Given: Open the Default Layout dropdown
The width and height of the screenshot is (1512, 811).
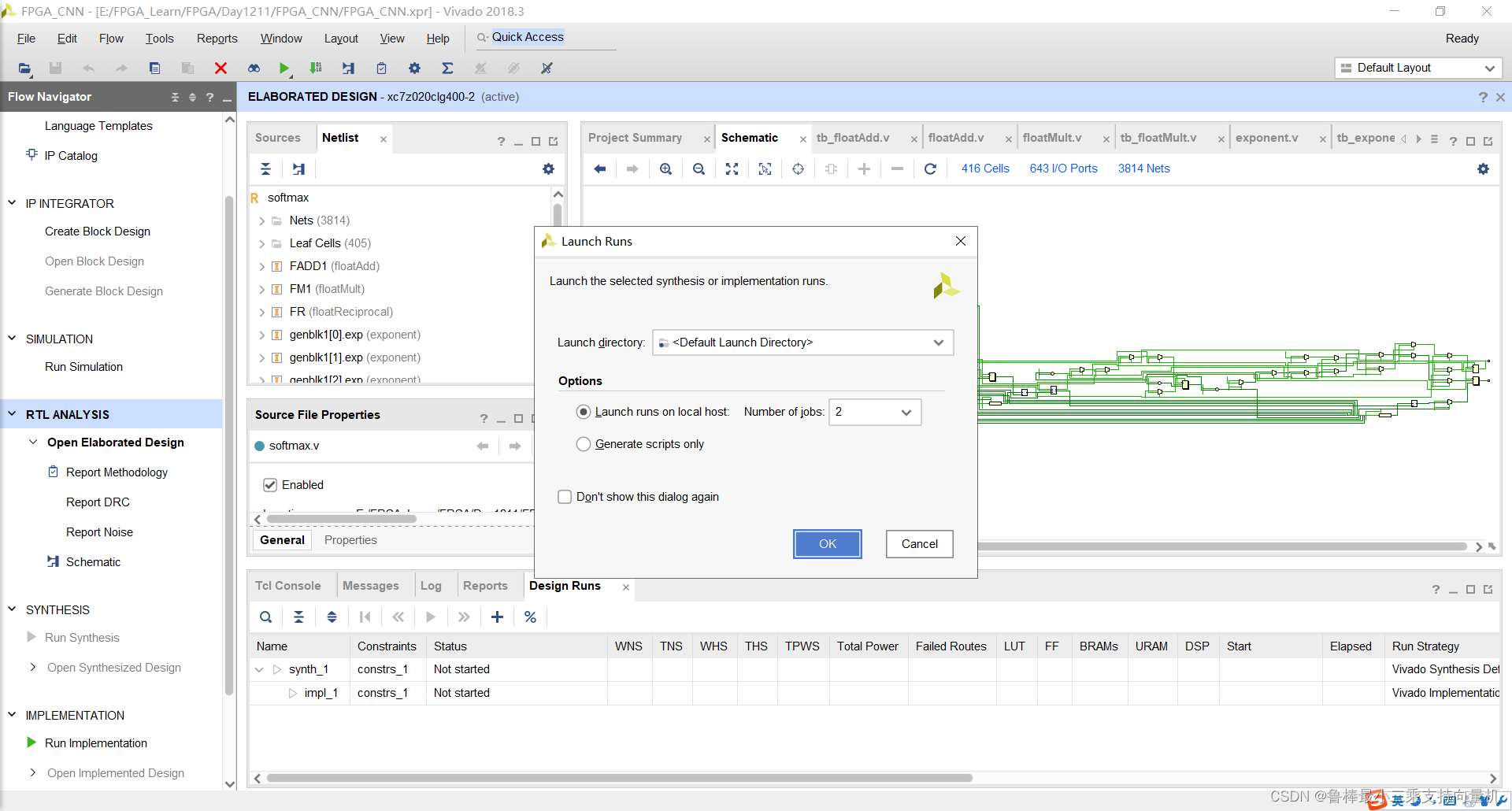Looking at the screenshot, I should pyautogui.click(x=1418, y=68).
